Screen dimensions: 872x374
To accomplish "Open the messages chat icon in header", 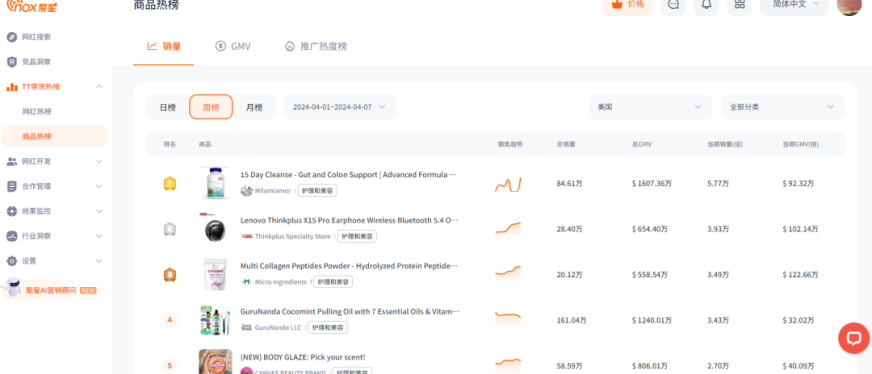I will click(x=673, y=4).
